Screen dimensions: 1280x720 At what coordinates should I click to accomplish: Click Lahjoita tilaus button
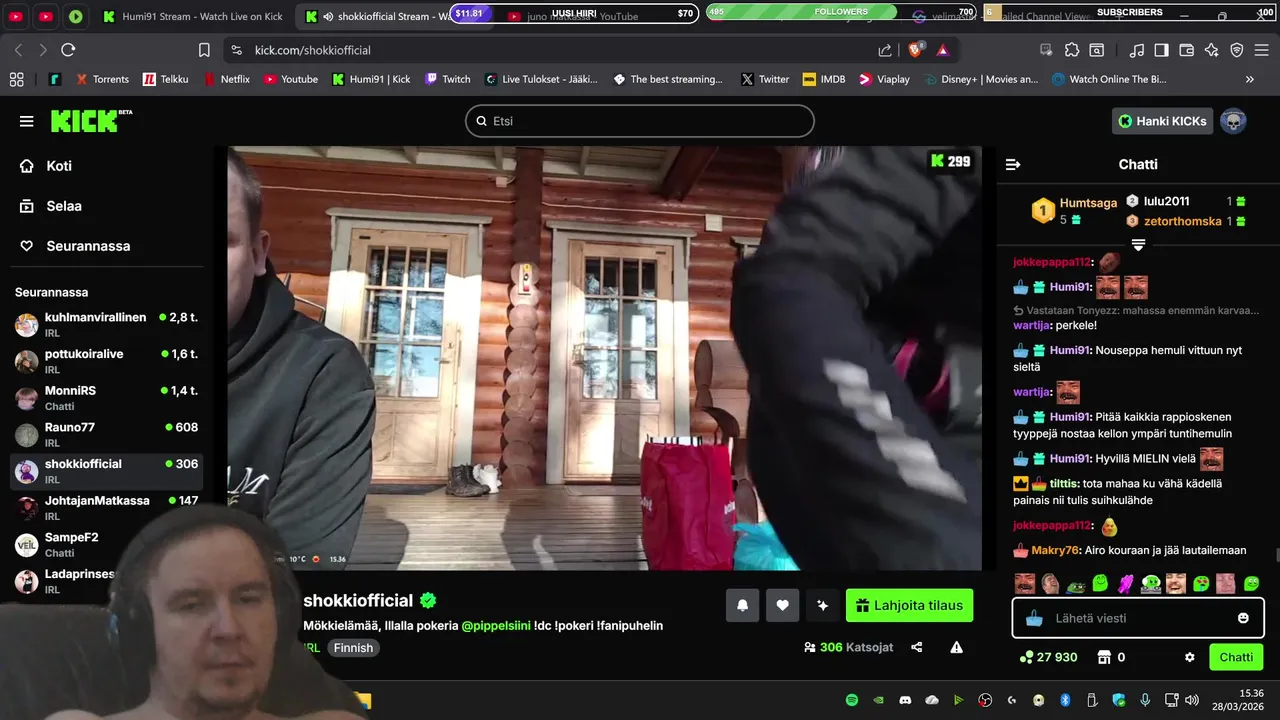click(909, 605)
